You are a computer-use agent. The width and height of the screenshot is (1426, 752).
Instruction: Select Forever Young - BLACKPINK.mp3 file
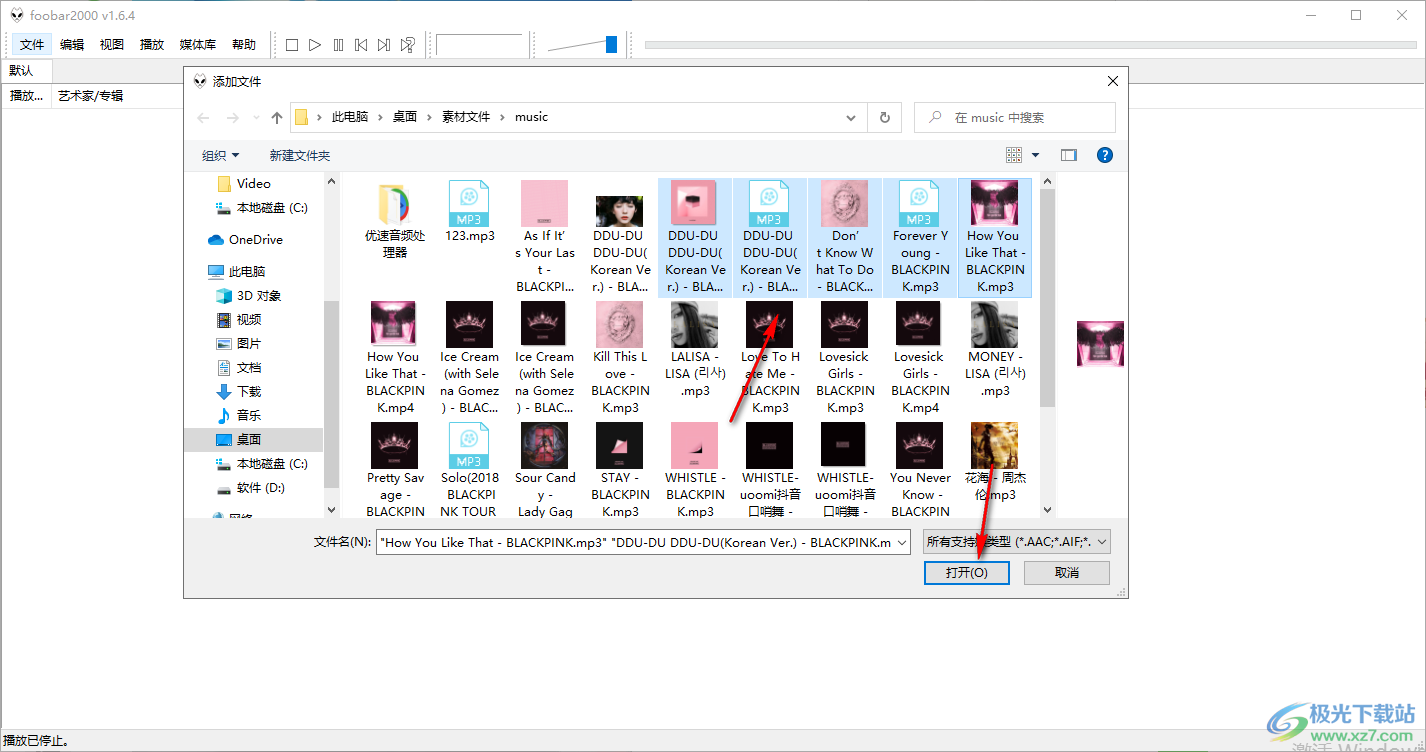(920, 238)
